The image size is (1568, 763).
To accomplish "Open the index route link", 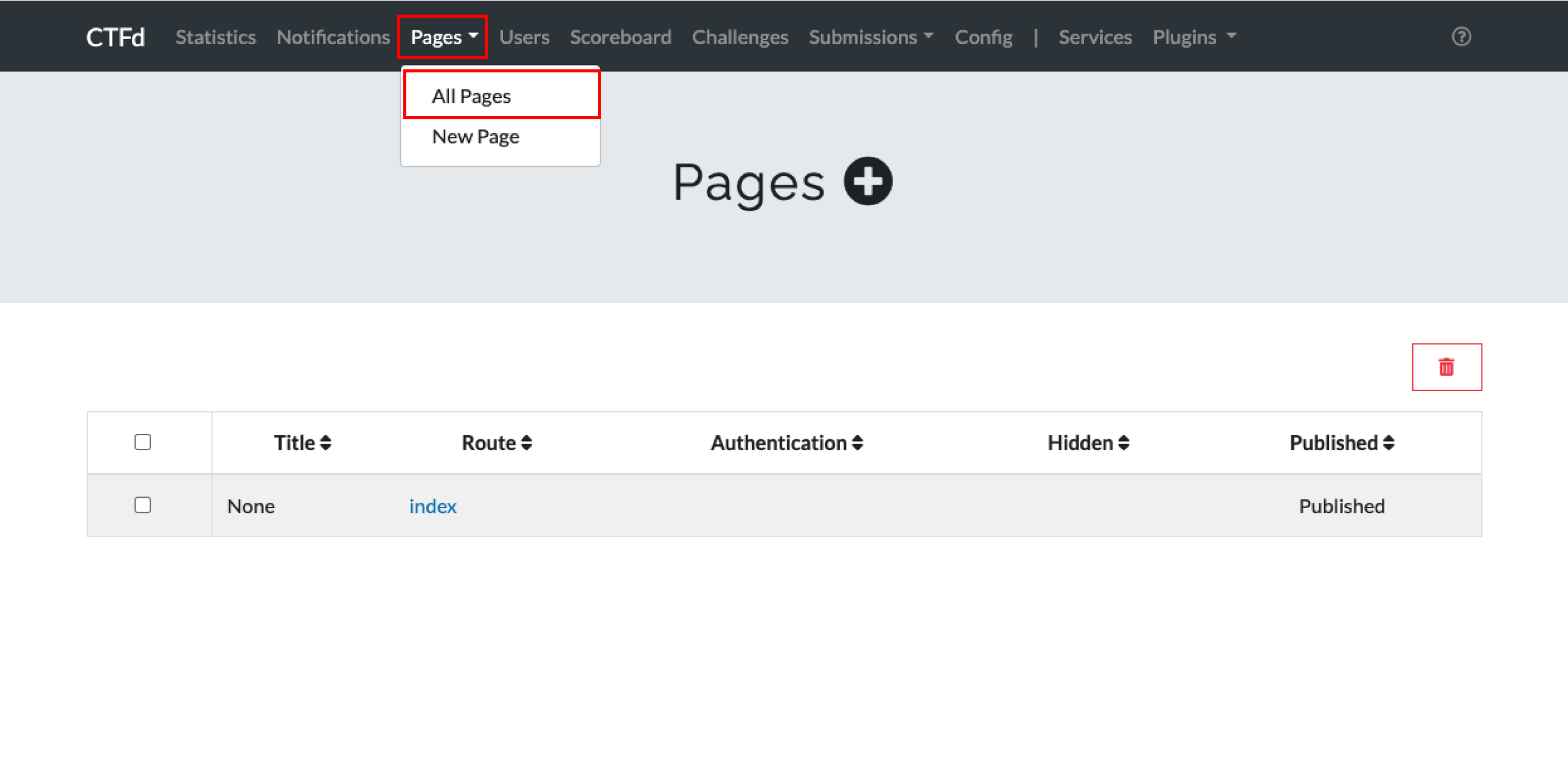I will pos(432,506).
